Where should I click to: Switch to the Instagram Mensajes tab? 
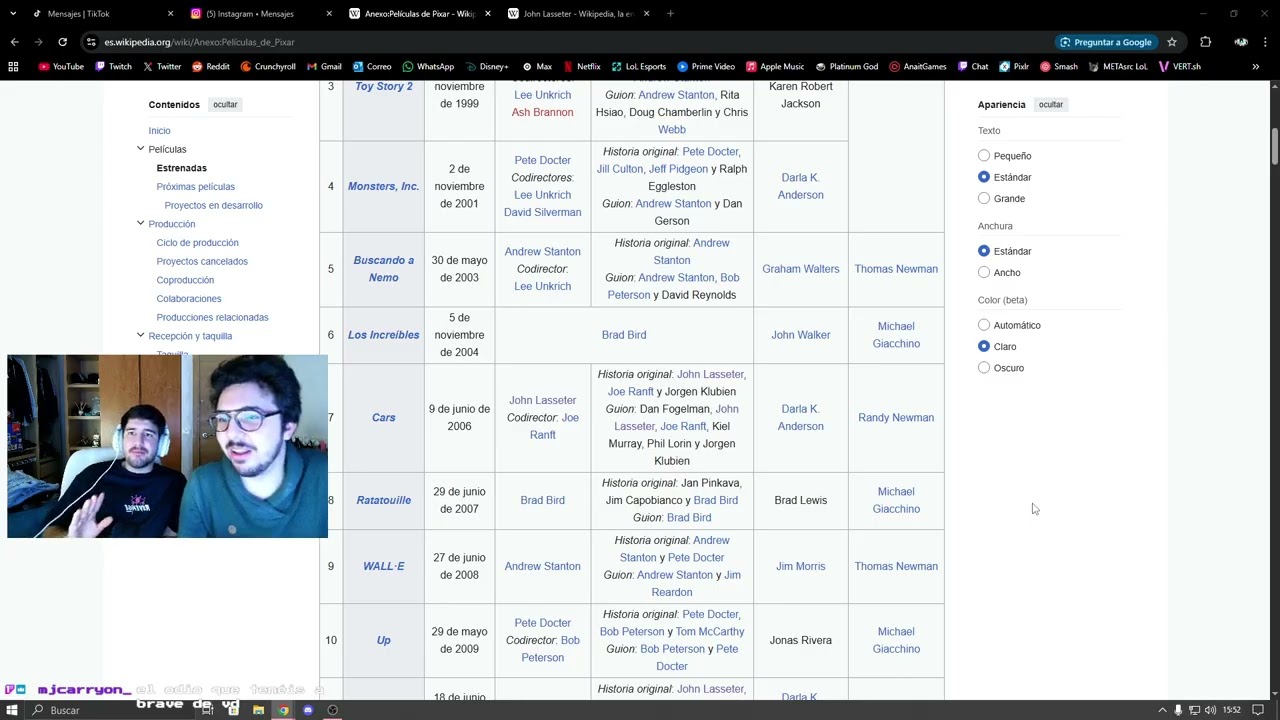[x=258, y=14]
